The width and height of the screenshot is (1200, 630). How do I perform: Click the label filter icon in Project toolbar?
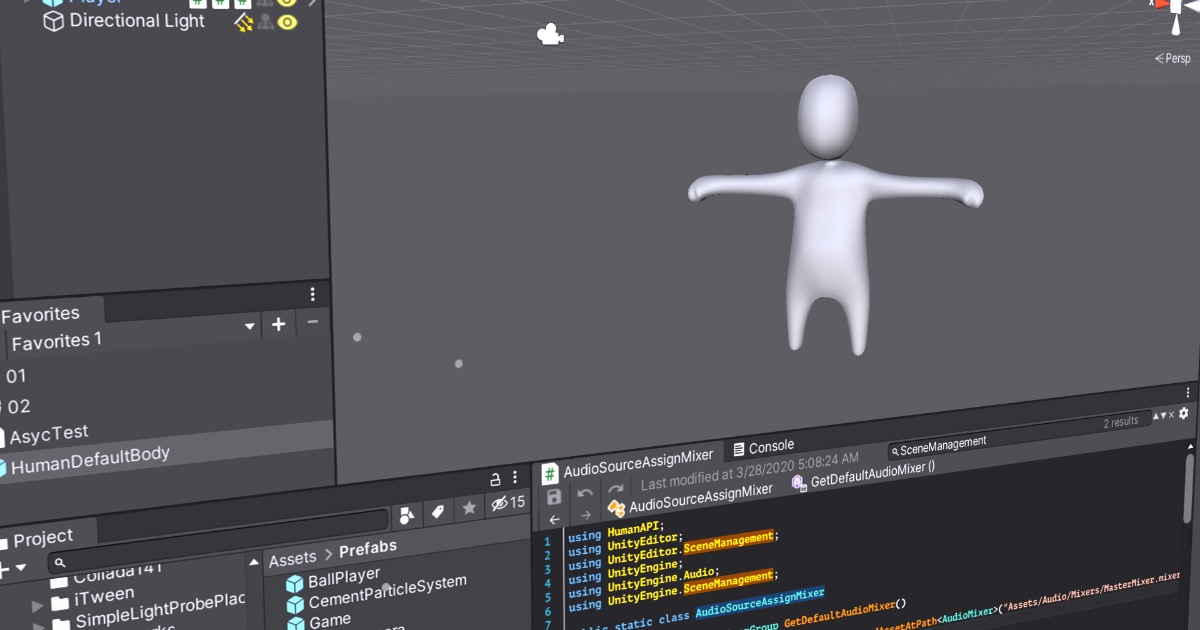click(x=437, y=510)
